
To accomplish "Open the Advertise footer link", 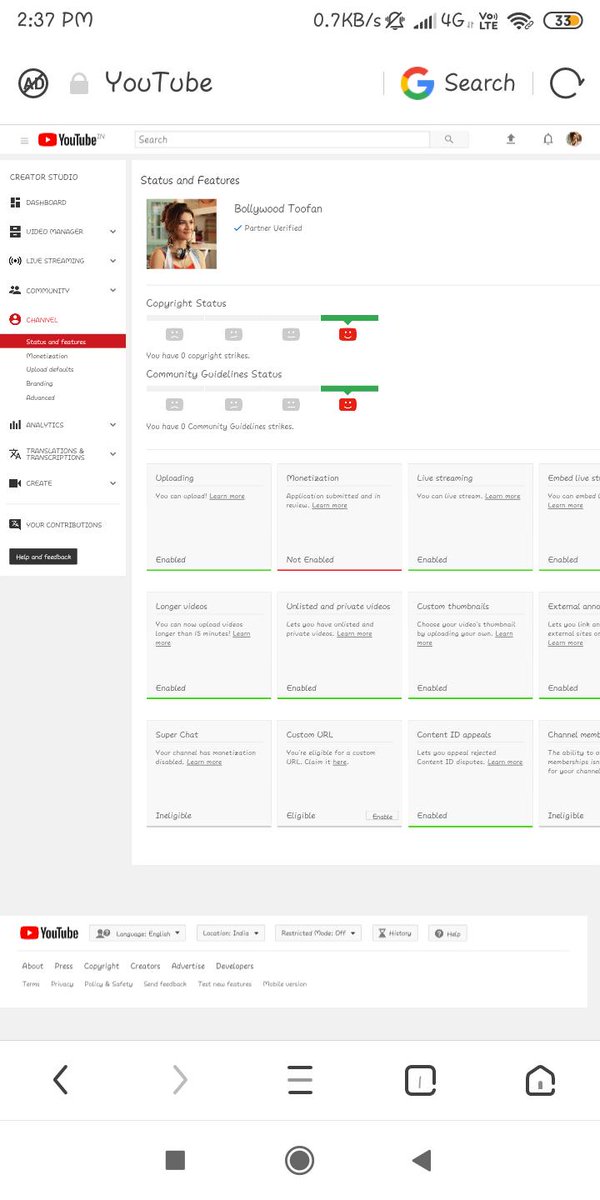I will pos(188,966).
